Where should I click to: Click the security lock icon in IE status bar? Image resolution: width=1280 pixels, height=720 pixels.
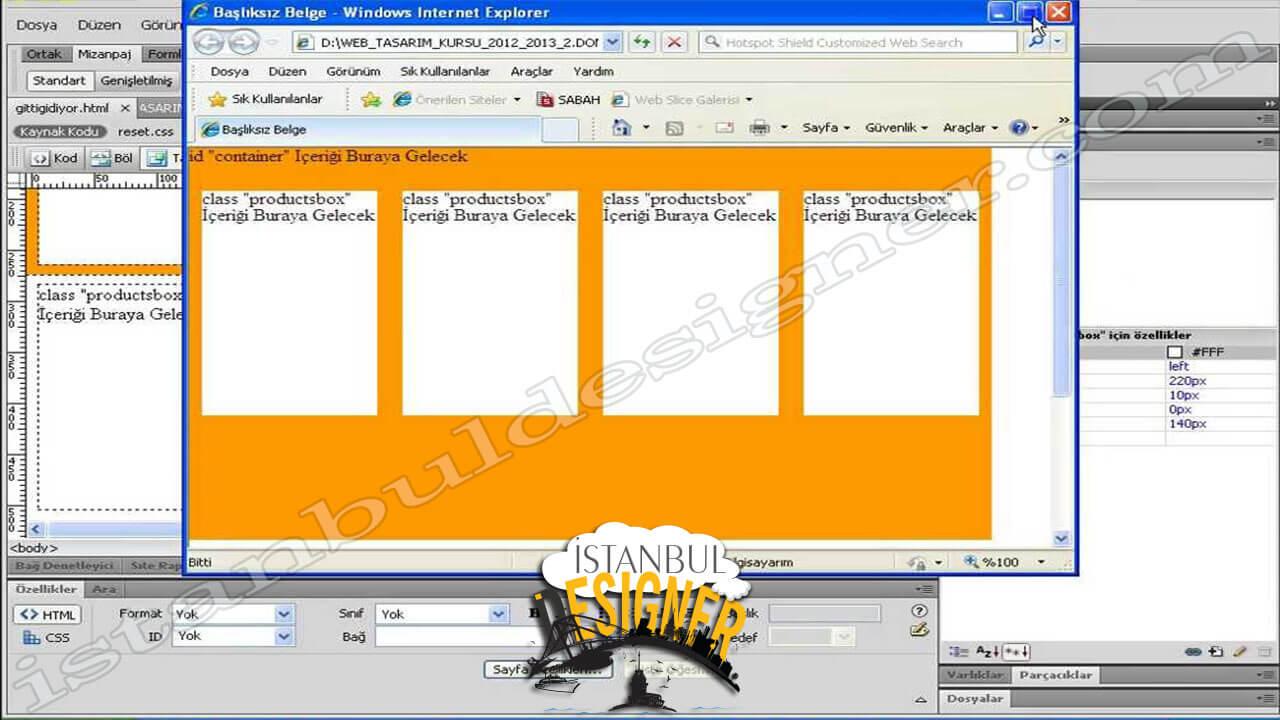(x=915, y=562)
